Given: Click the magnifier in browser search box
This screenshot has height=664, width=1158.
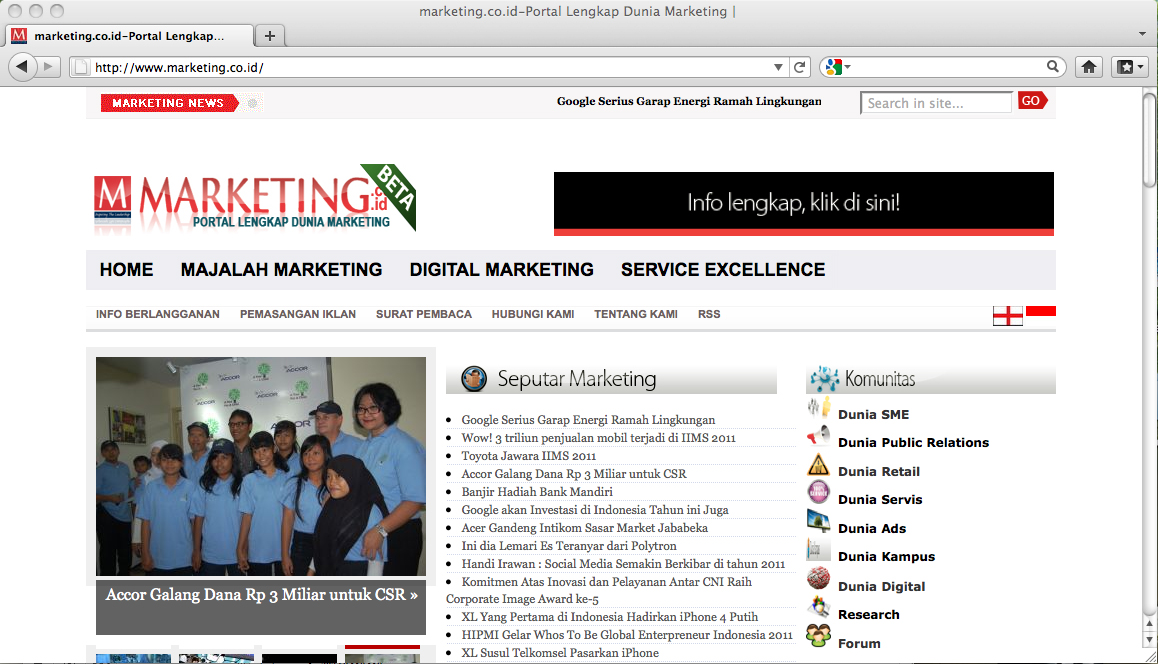Looking at the screenshot, I should pyautogui.click(x=1052, y=66).
